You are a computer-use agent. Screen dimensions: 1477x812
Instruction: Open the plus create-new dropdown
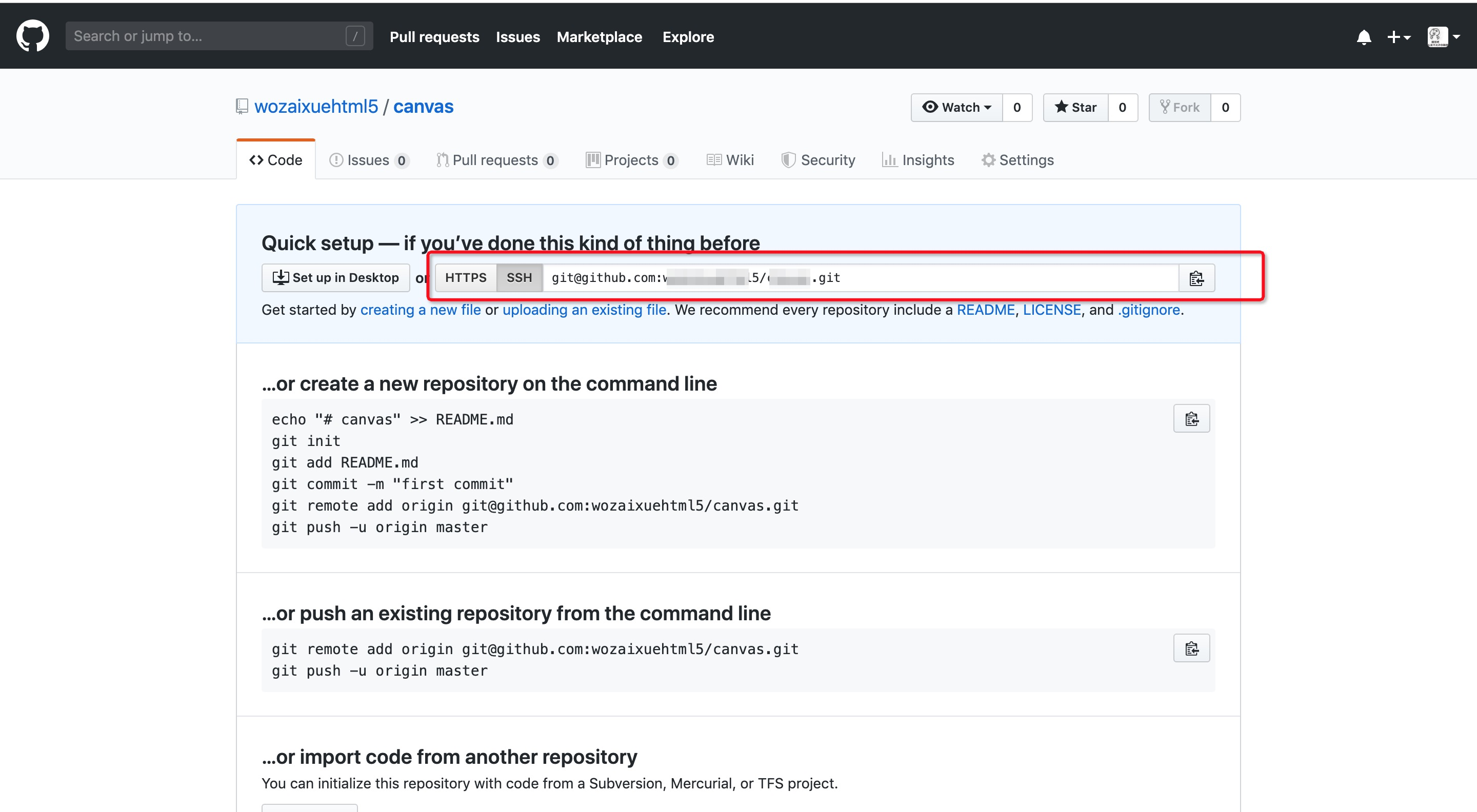pyautogui.click(x=1398, y=37)
